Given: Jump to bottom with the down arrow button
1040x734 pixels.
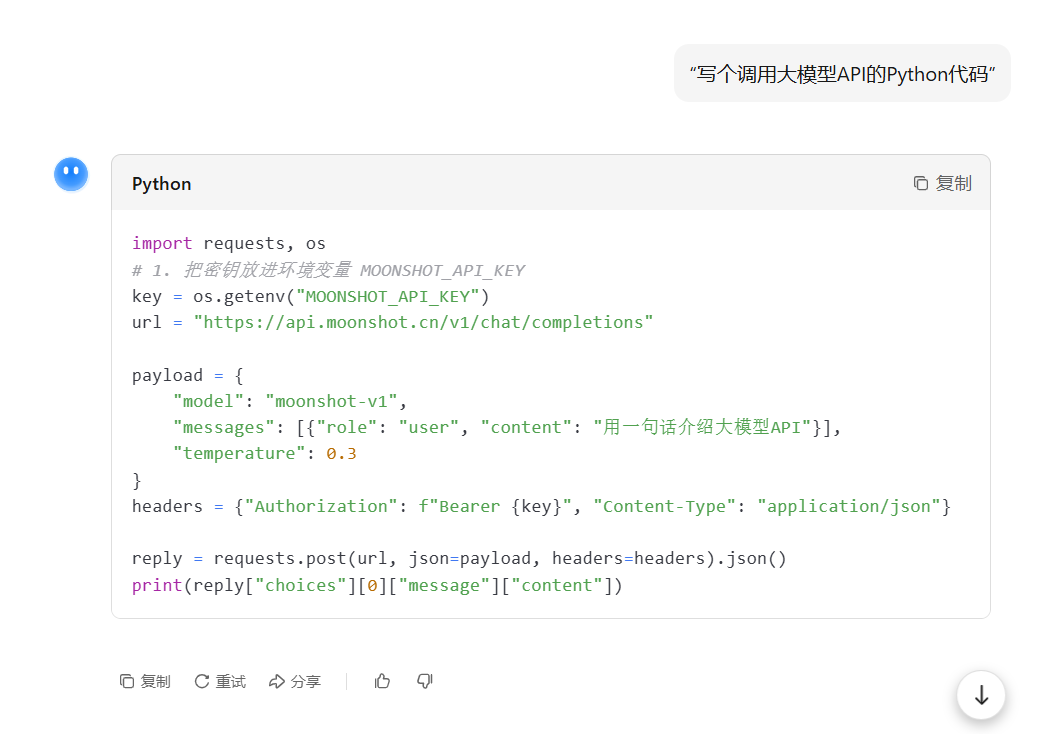Looking at the screenshot, I should [x=981, y=696].
